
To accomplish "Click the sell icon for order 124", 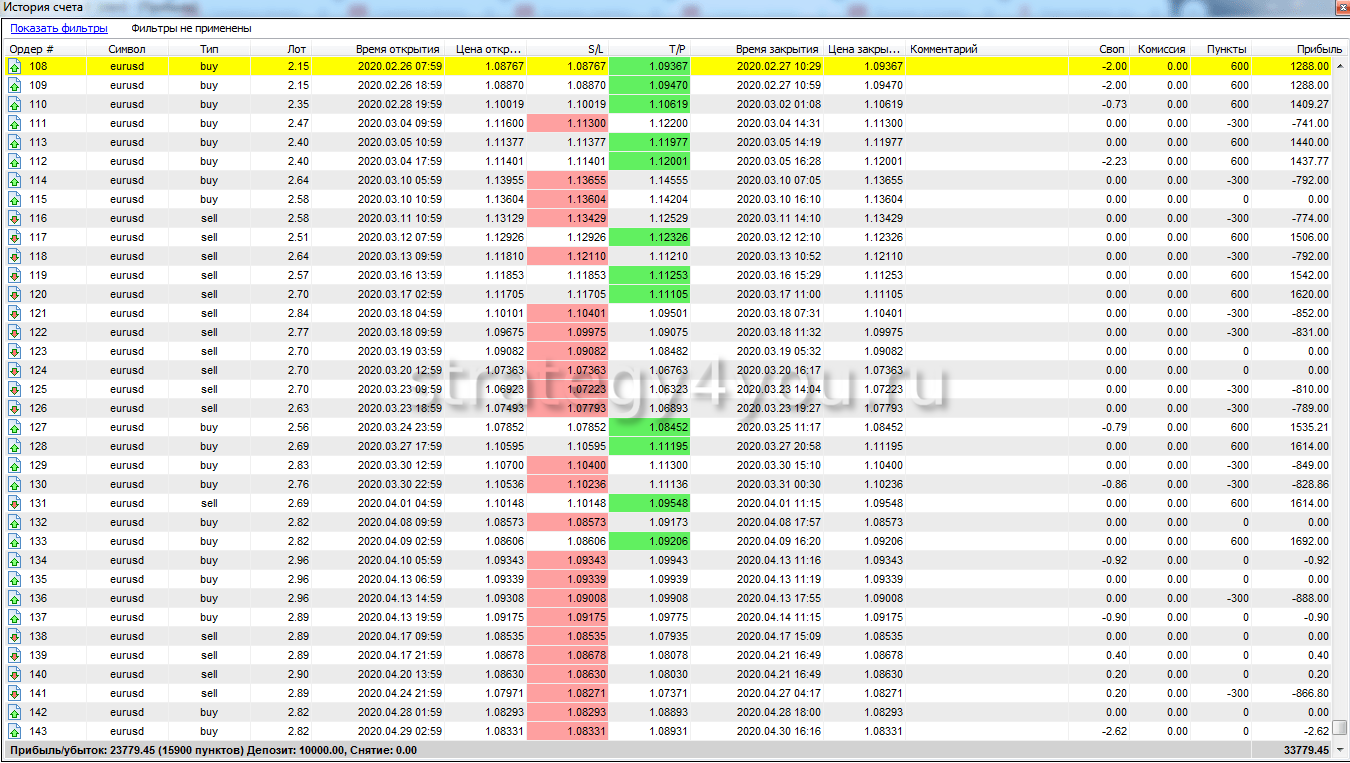I will [15, 371].
